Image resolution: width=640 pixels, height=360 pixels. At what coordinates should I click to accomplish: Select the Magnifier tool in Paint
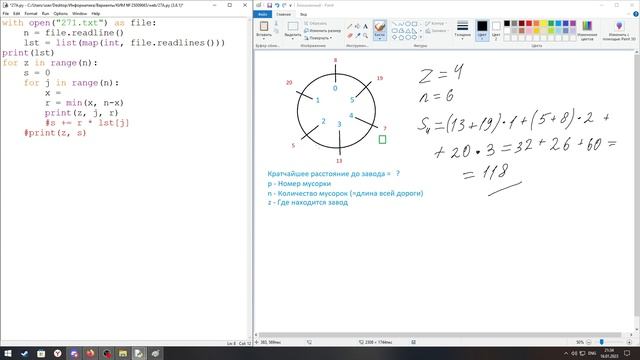tap(365, 36)
